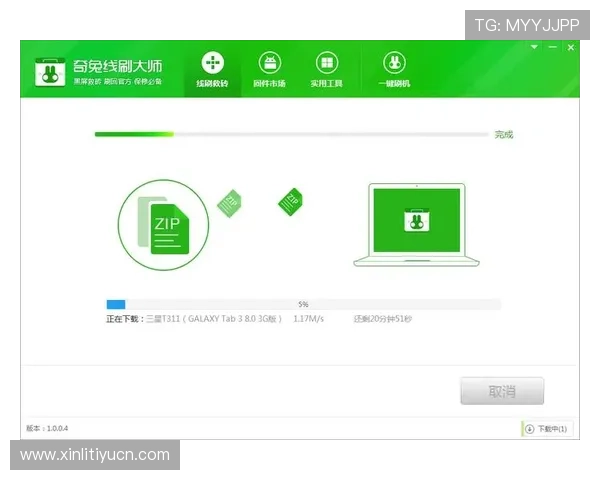Click the laptop illustration with rabbit
This screenshot has height=480, width=600.
tap(409, 224)
